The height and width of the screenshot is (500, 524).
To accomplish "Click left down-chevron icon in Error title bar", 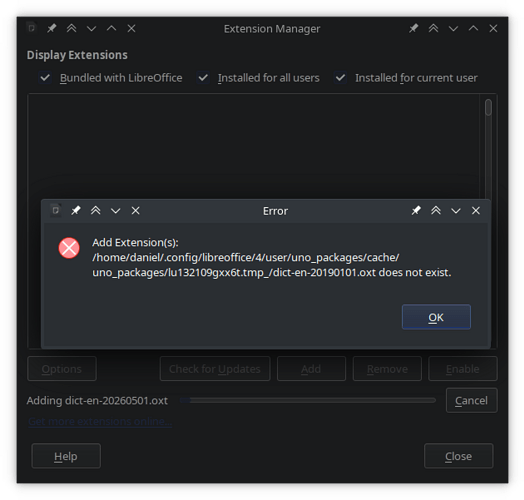I will tap(116, 211).
